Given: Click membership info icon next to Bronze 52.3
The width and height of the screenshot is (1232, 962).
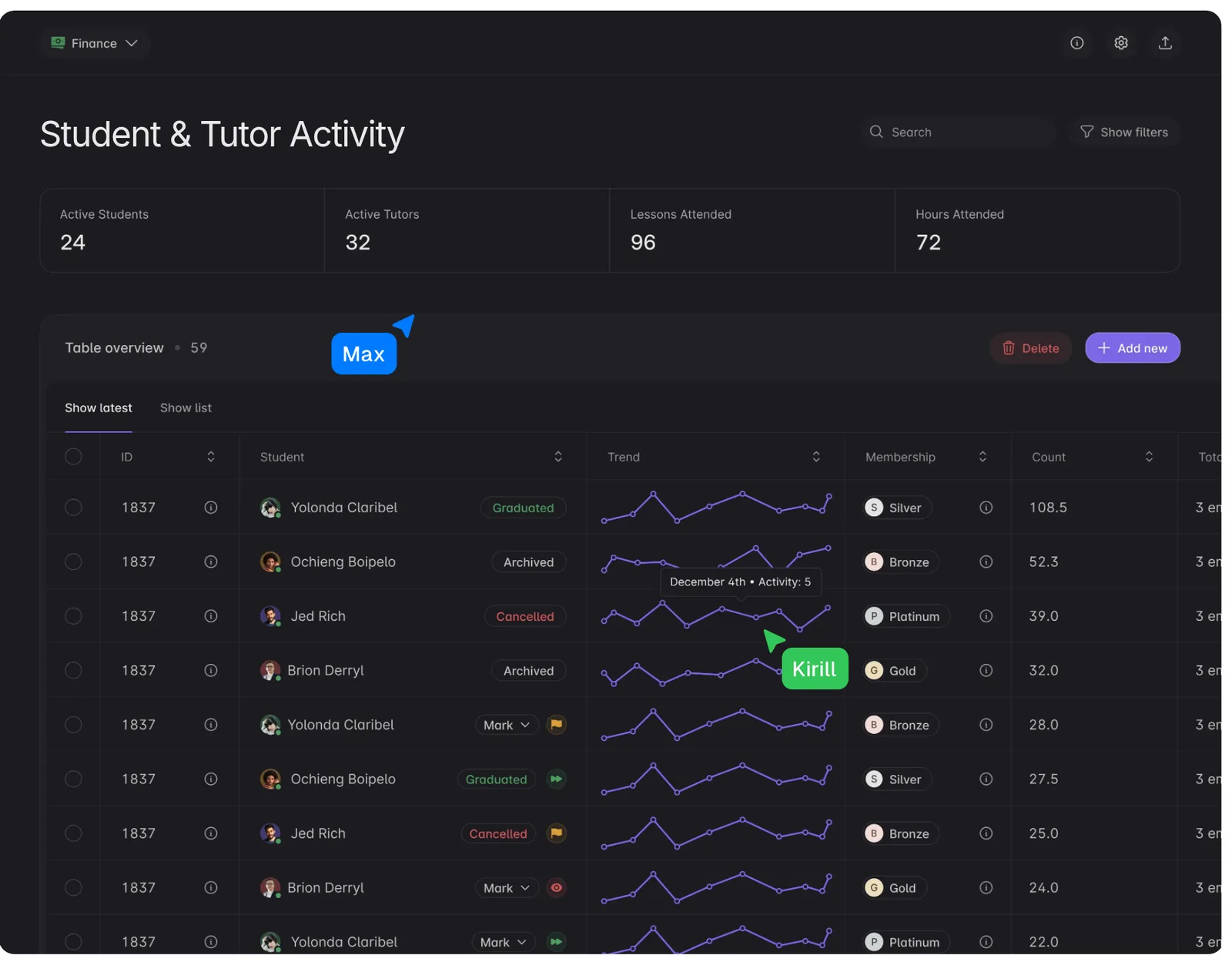Looking at the screenshot, I should pos(986,561).
